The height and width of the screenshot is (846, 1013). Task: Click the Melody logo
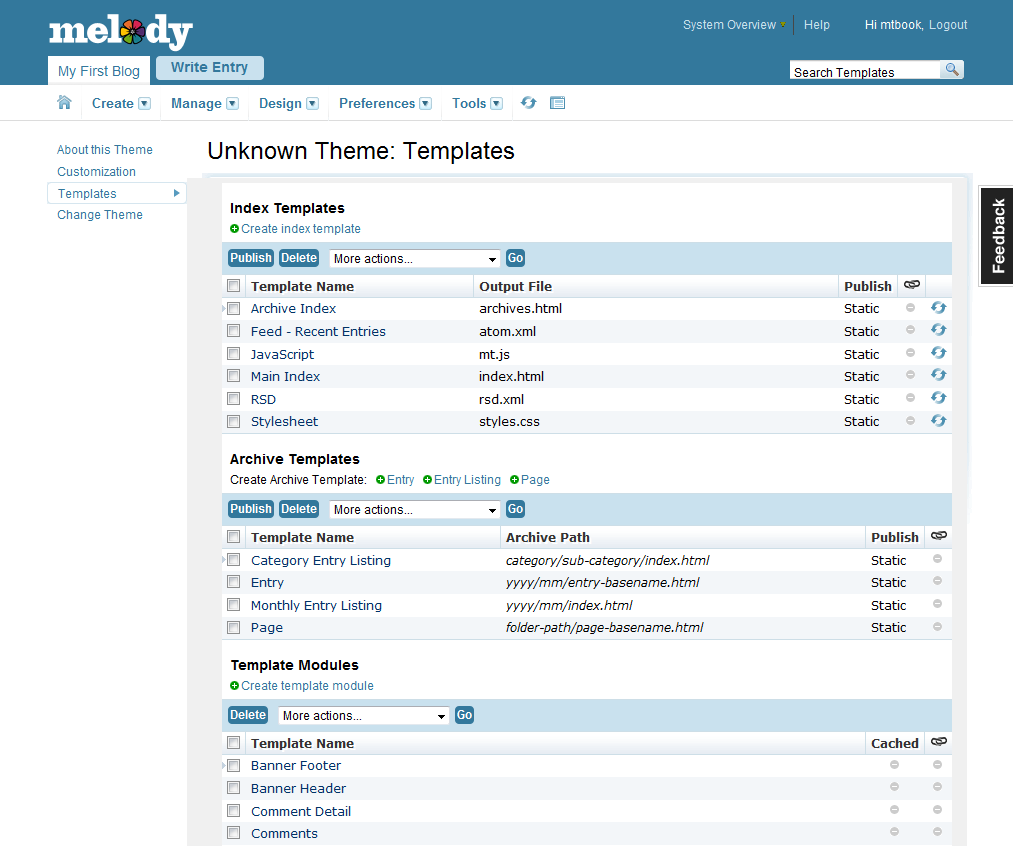click(121, 31)
